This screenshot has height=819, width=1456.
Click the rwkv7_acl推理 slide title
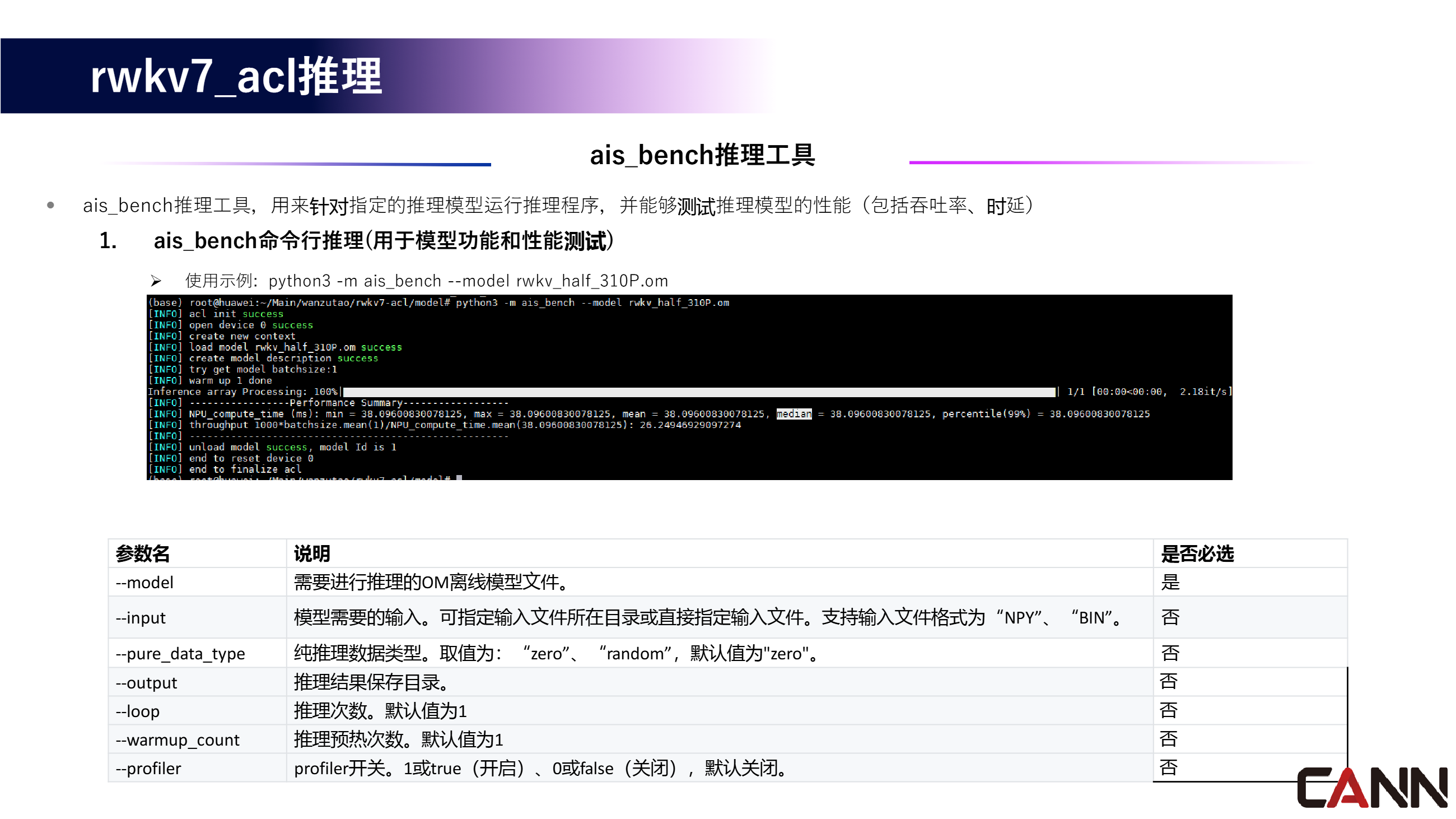236,76
